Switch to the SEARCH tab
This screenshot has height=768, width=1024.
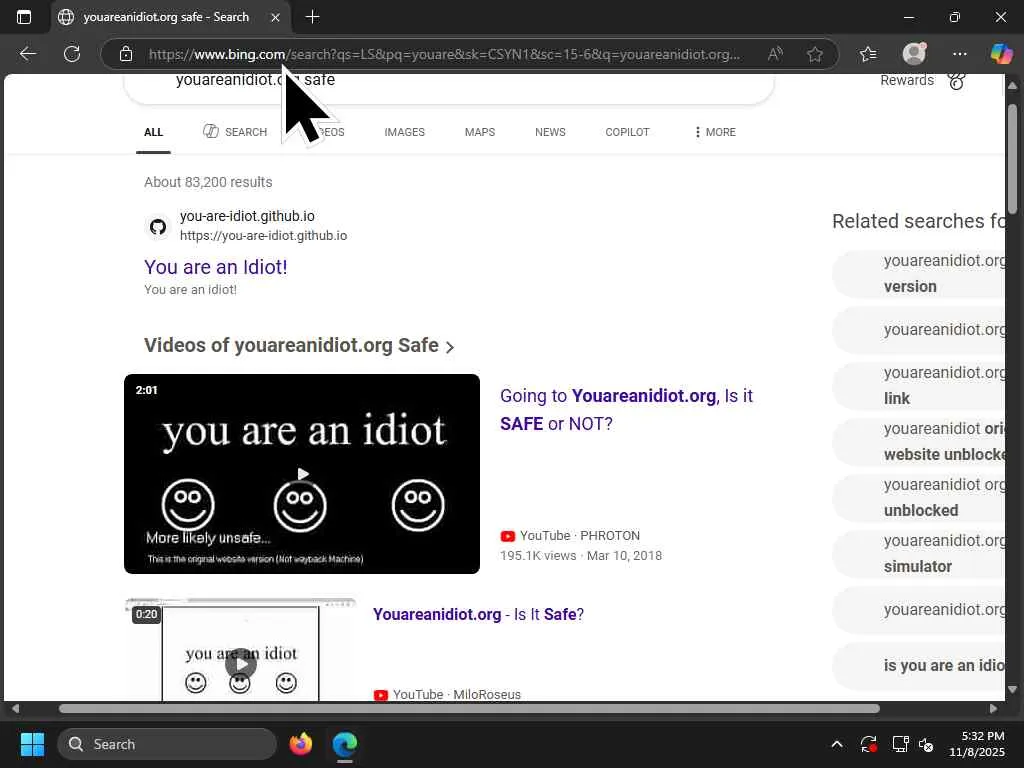click(235, 132)
